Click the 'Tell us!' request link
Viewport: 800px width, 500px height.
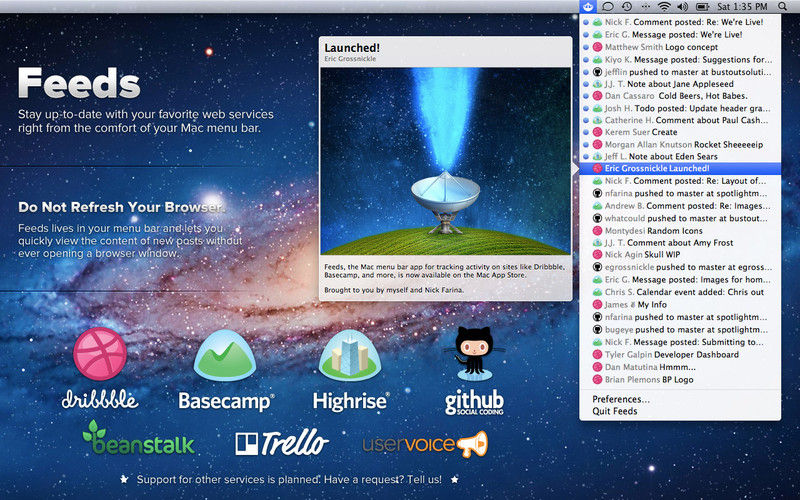pyautogui.click(x=423, y=480)
